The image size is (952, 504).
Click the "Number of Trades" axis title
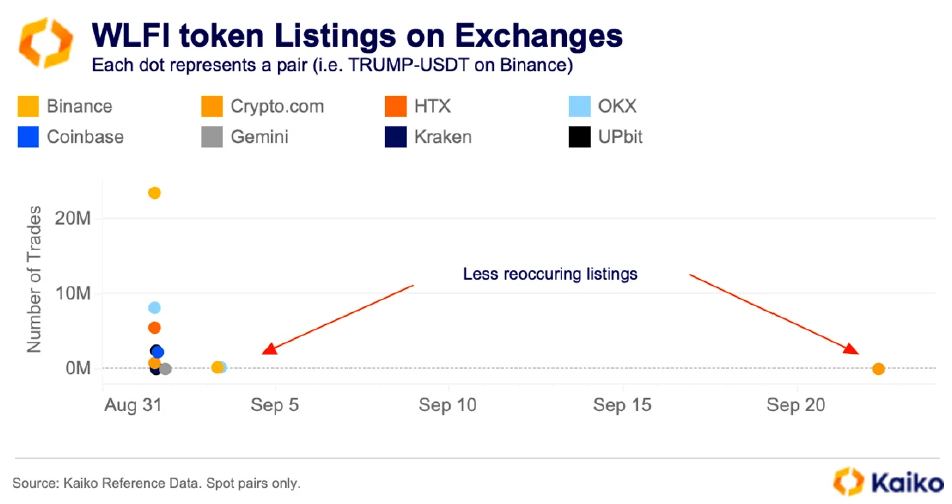pos(34,279)
